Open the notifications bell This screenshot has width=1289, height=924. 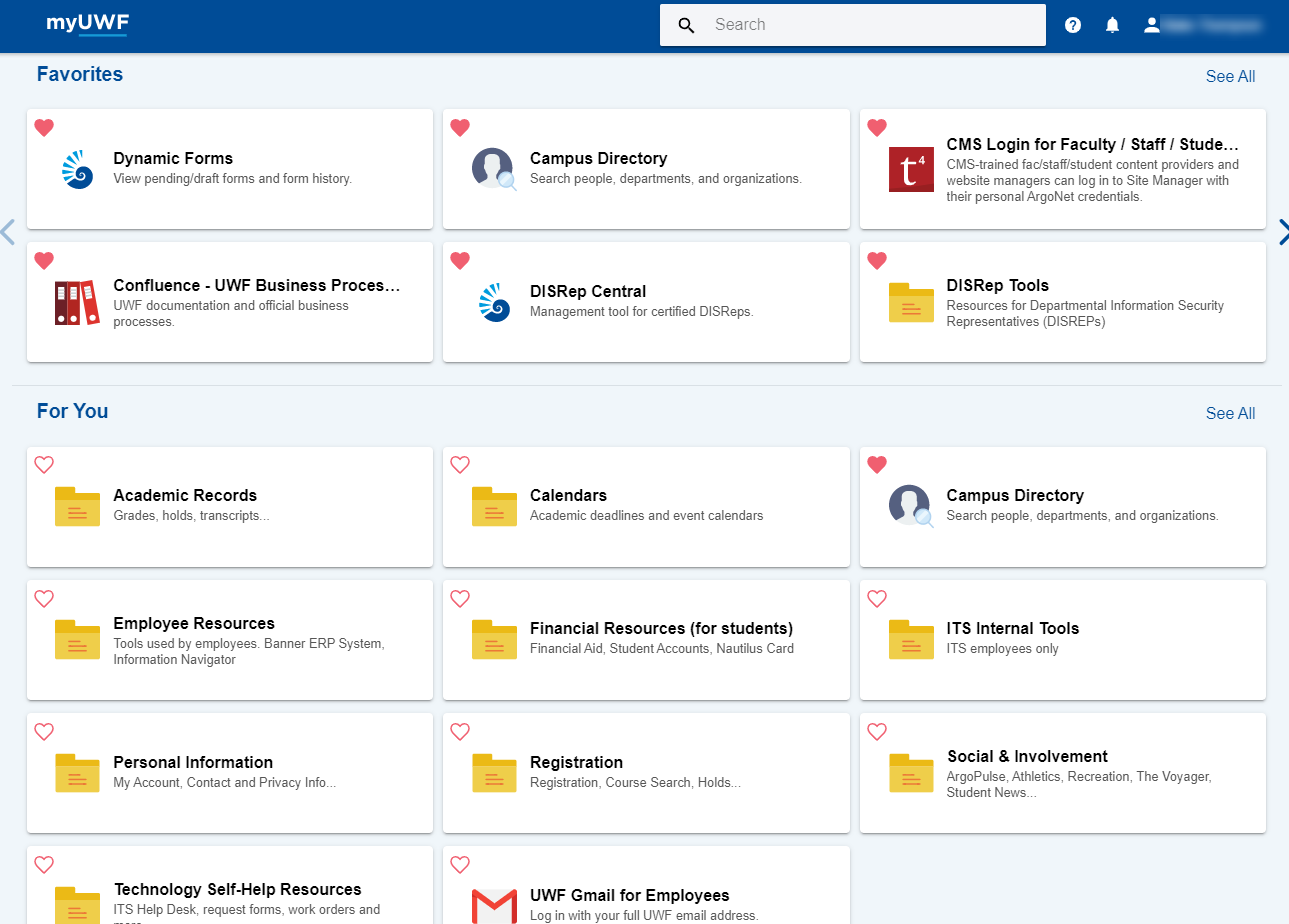pos(1112,25)
